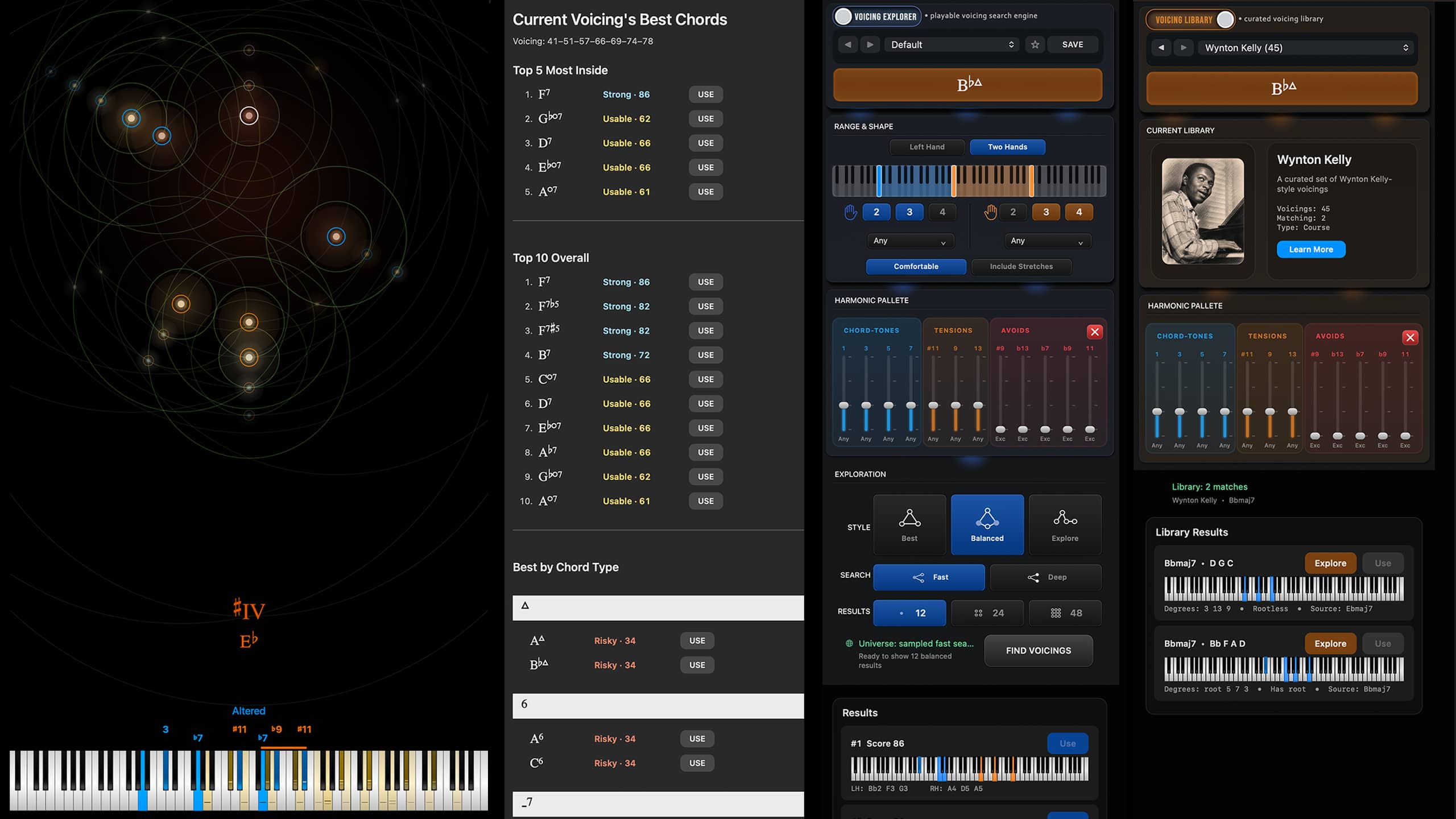The width and height of the screenshot is (1456, 819).
Task: Star the Default preset as favorite
Action: 1035,44
